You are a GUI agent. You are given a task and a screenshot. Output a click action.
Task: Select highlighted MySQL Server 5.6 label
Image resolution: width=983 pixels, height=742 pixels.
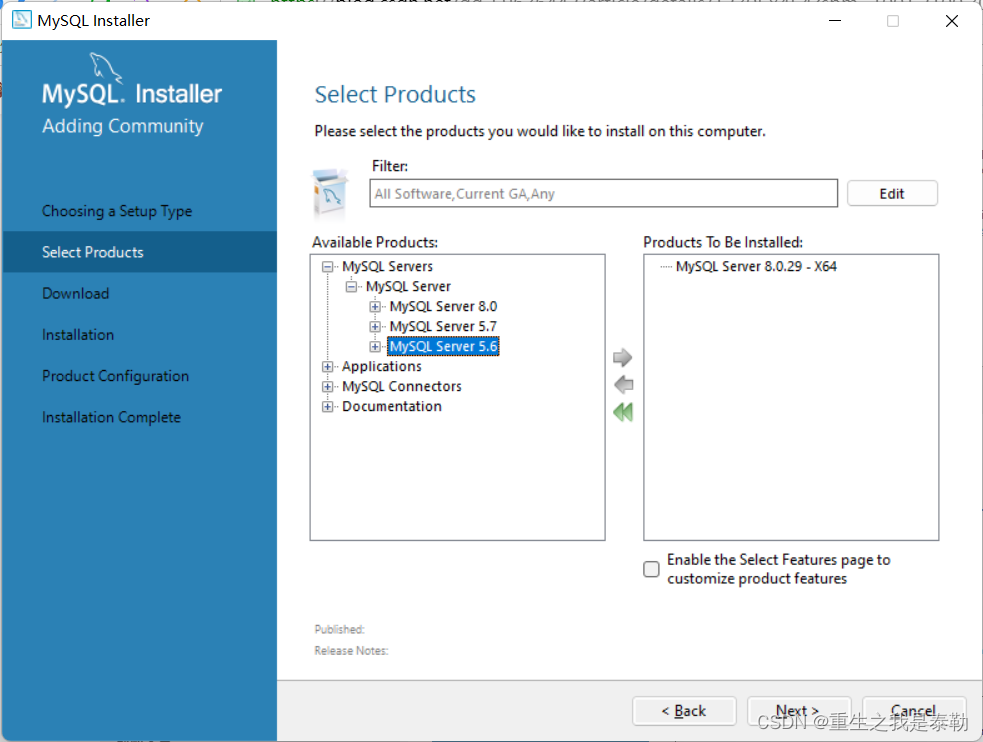point(443,347)
